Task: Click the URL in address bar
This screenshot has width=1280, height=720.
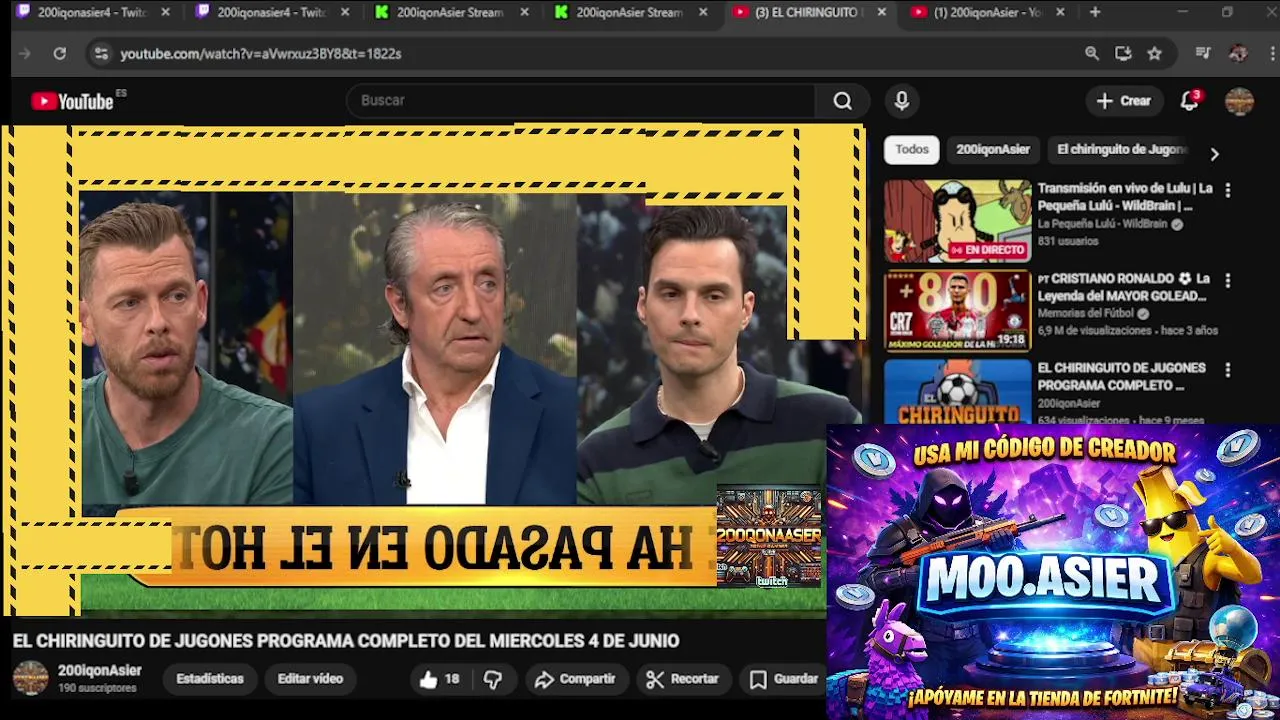Action: (261, 53)
